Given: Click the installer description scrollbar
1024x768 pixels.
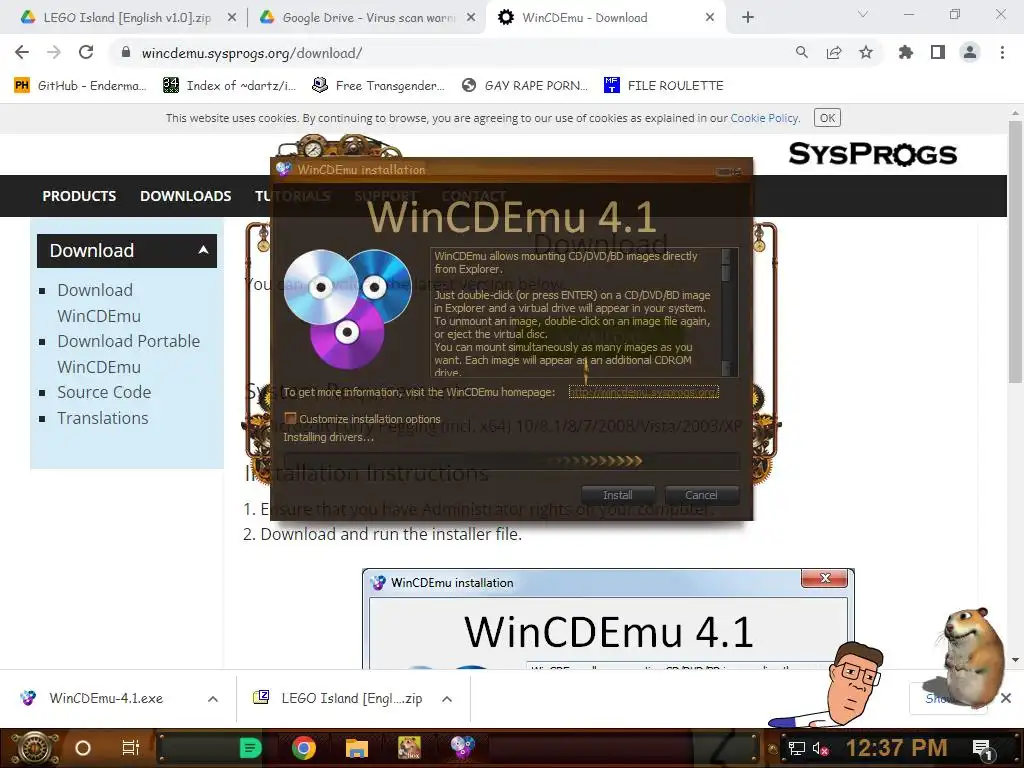Looking at the screenshot, I should [x=726, y=312].
